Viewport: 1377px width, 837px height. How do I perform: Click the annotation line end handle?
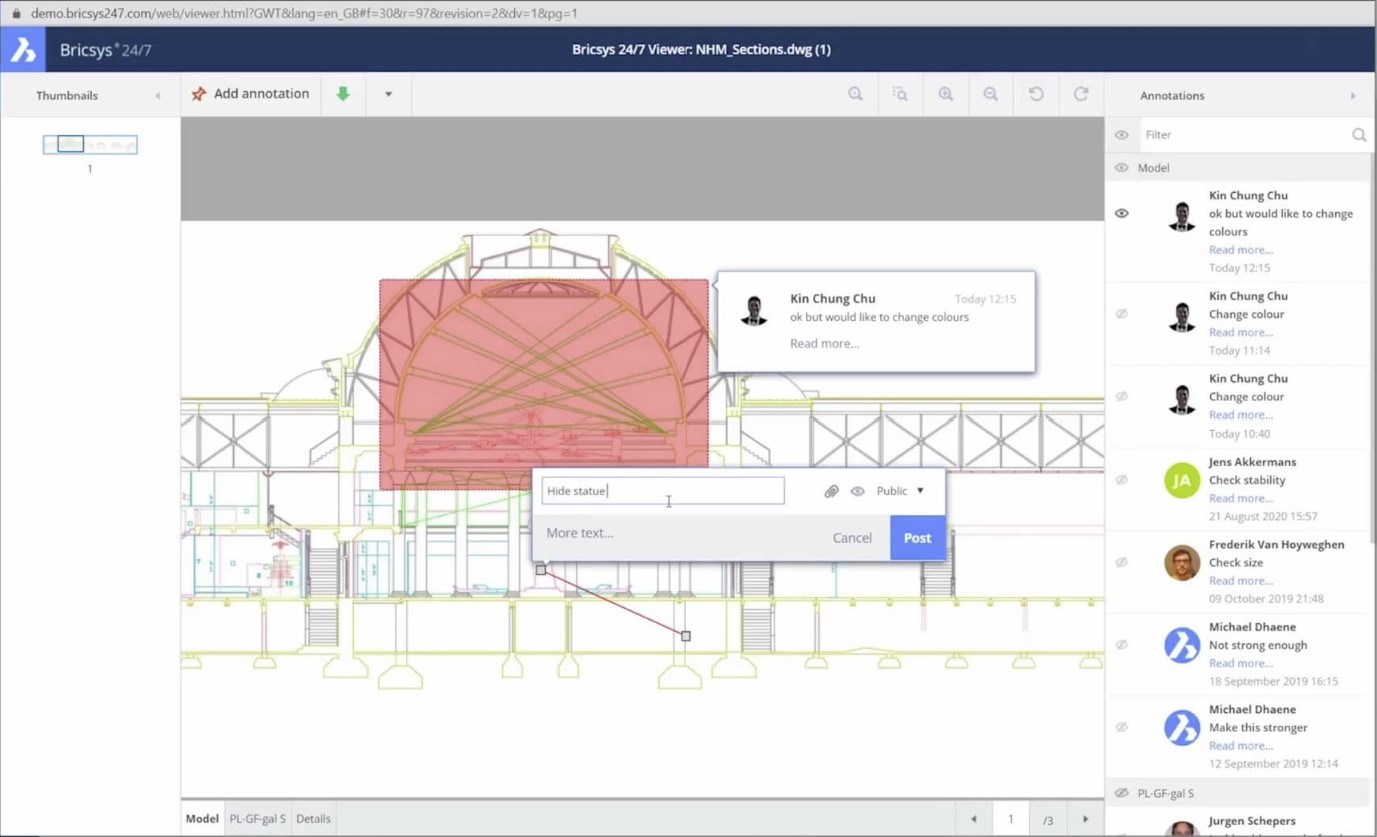(686, 636)
